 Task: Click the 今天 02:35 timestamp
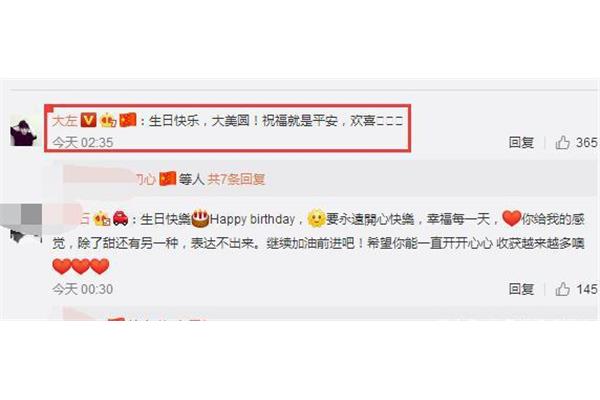point(83,143)
